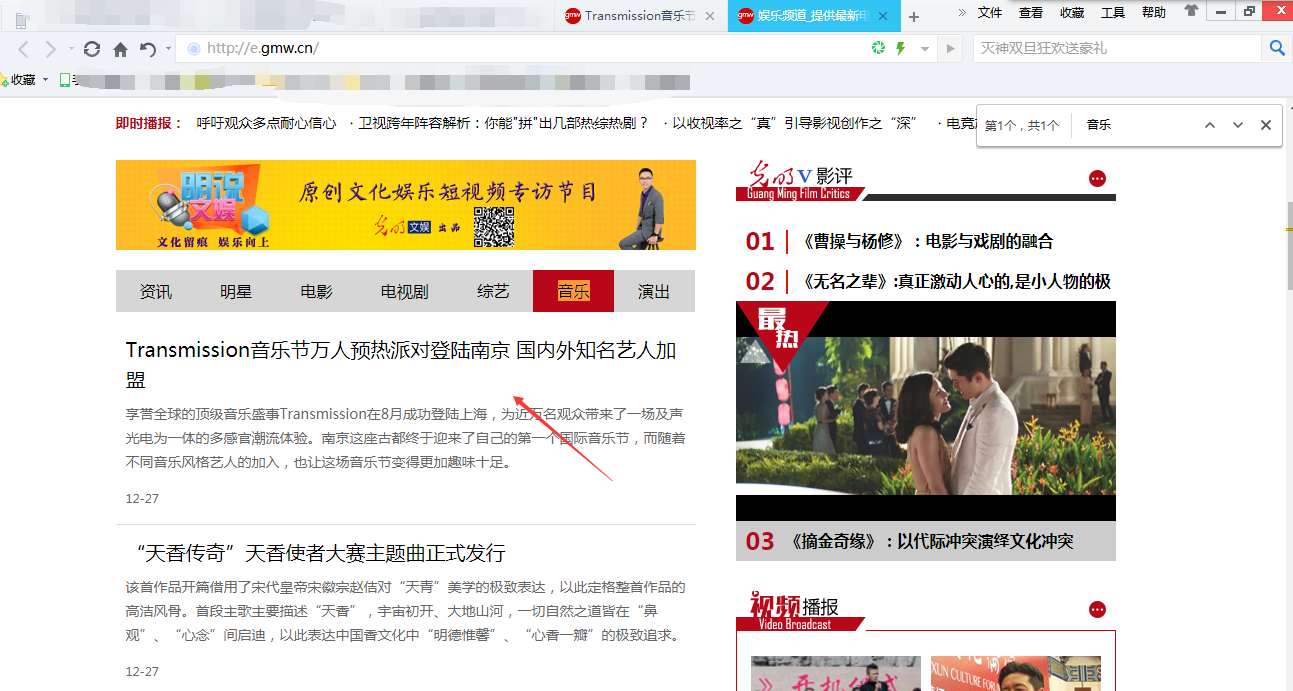This screenshot has height=691, width=1293.
Task: Click the phone icon left of the tab strip
Action: coord(22,18)
